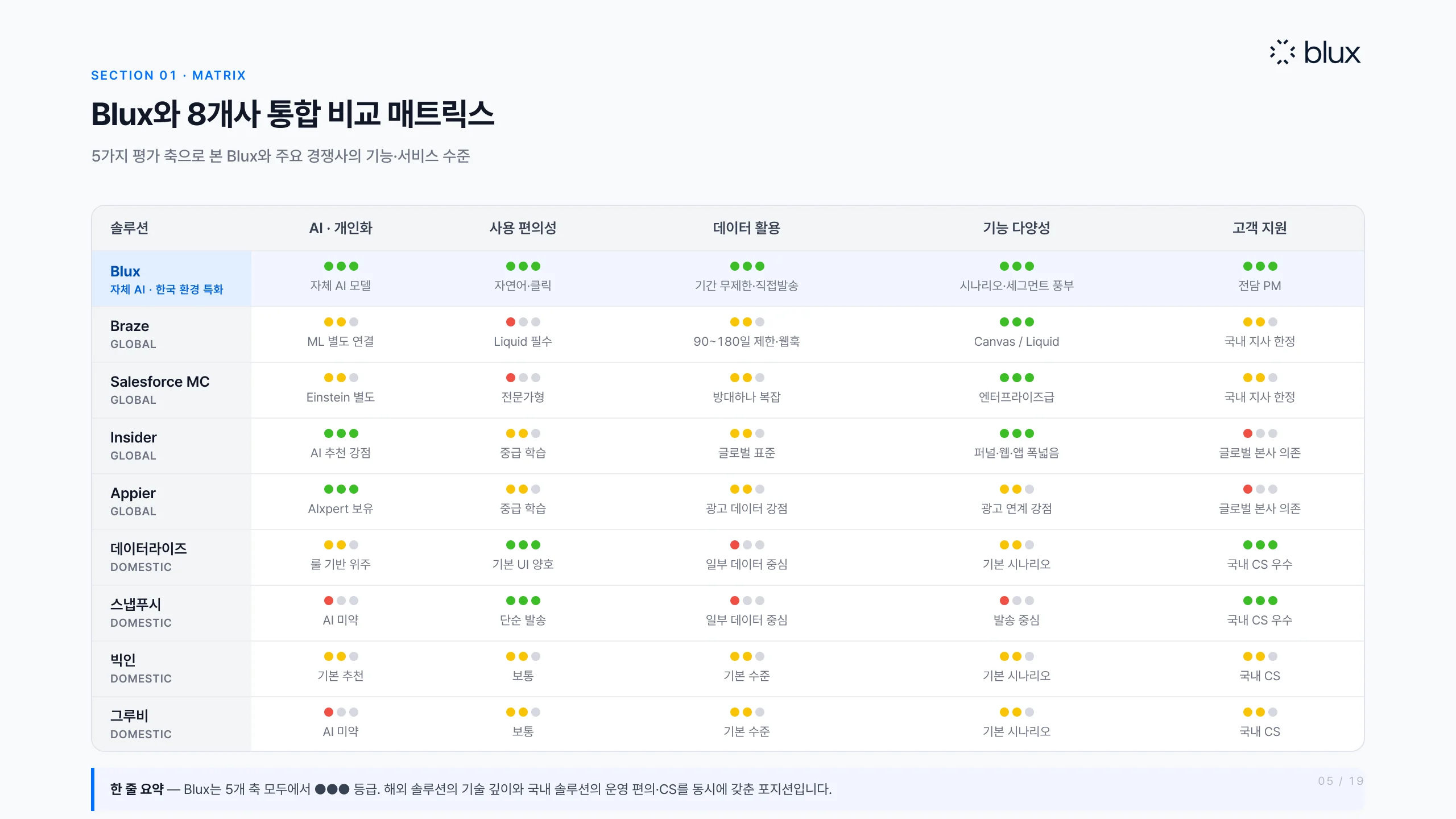The height and width of the screenshot is (819, 1456).
Task: Click Blux's three green dots under AI · 개인화
Action: point(341,266)
